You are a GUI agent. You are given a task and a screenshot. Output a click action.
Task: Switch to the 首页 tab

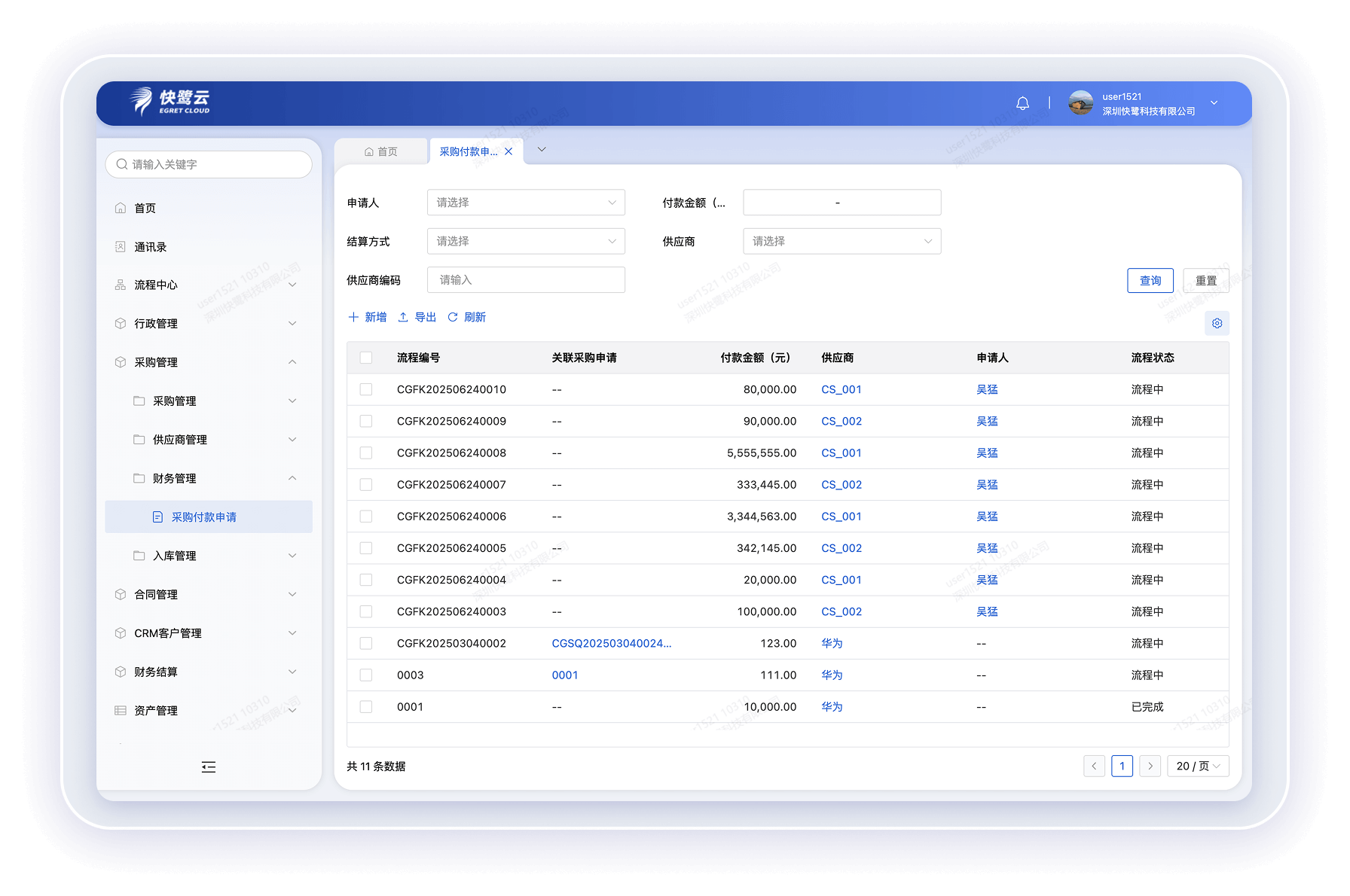tap(381, 151)
